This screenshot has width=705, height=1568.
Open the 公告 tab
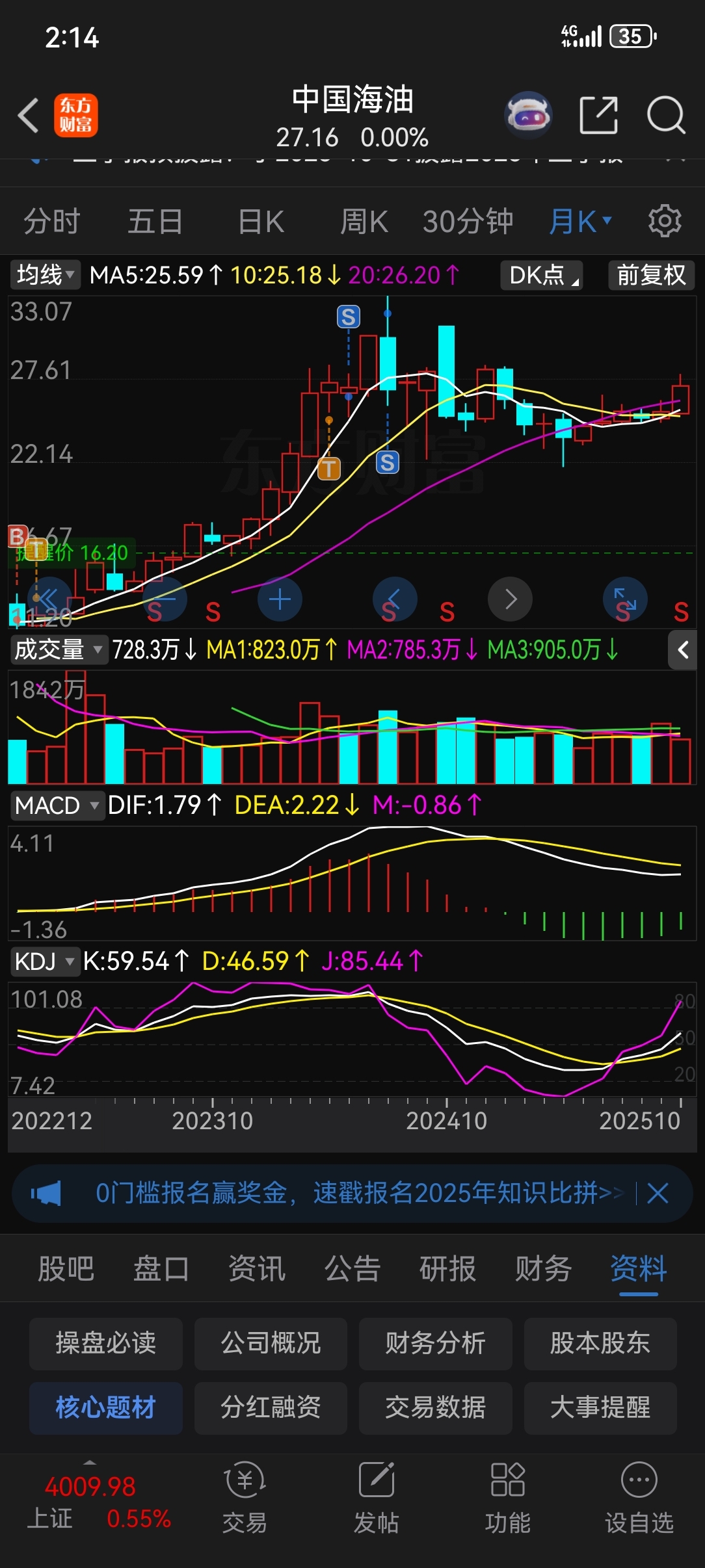(x=352, y=1268)
